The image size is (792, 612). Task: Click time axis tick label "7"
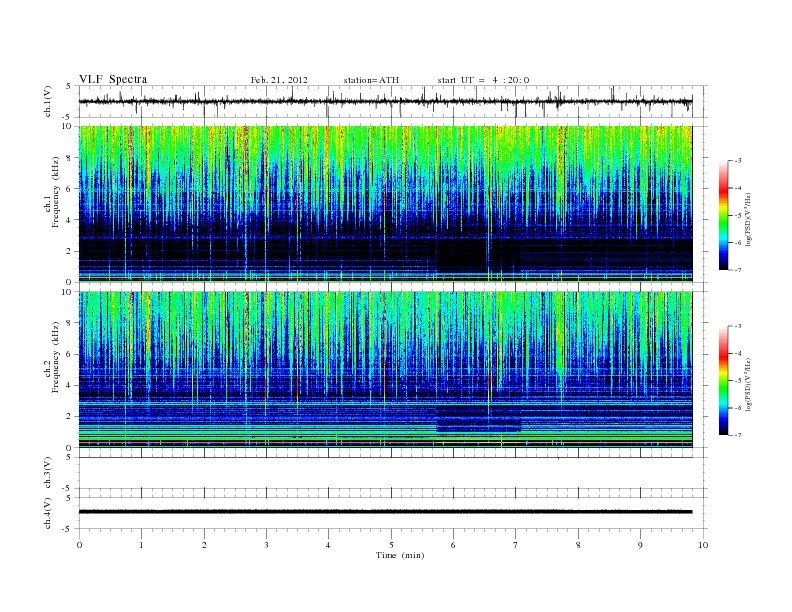[516, 545]
